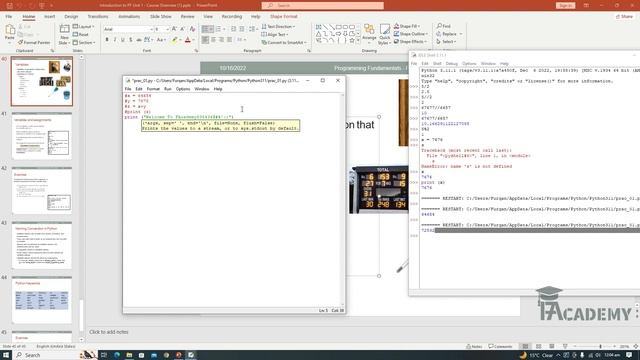Open the Layout dropdown

point(84,27)
